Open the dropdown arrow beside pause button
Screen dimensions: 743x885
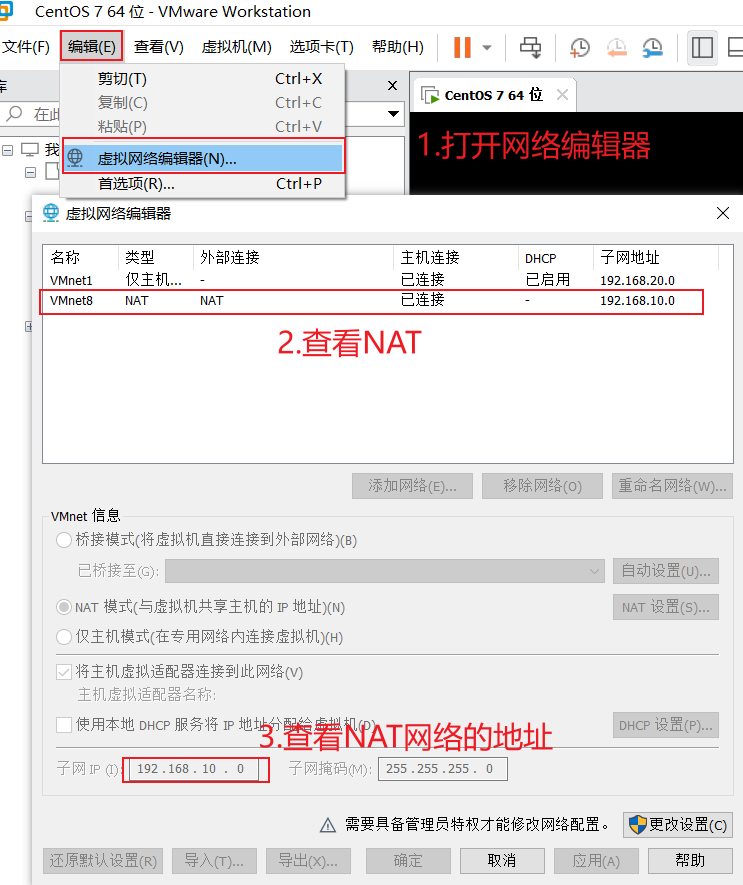[x=487, y=48]
